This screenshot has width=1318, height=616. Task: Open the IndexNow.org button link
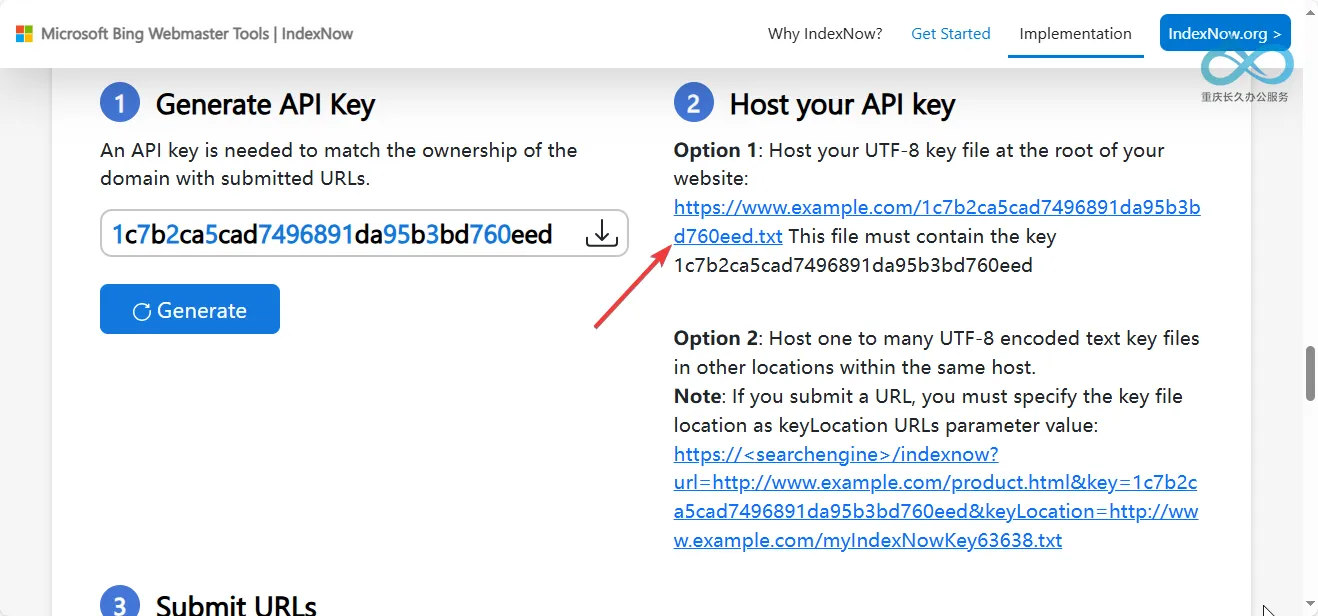[1225, 33]
